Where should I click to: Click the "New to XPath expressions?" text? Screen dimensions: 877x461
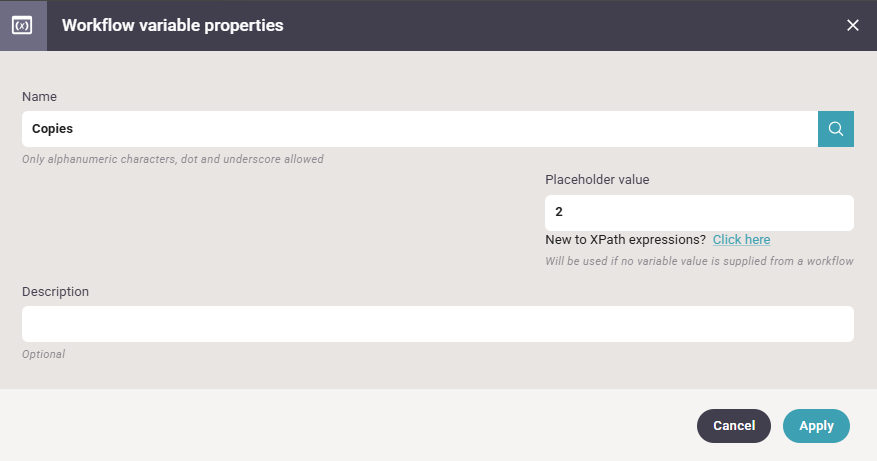coord(625,239)
